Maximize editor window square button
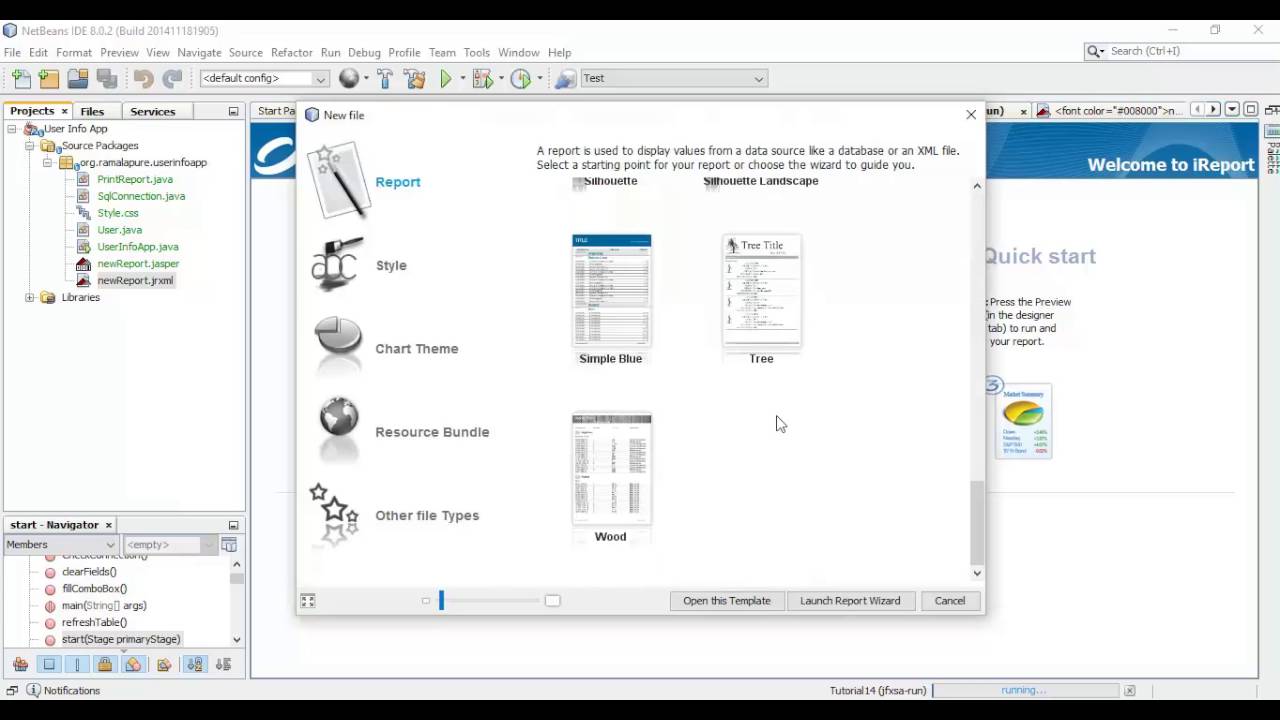The width and height of the screenshot is (1280, 720). 1250,110
